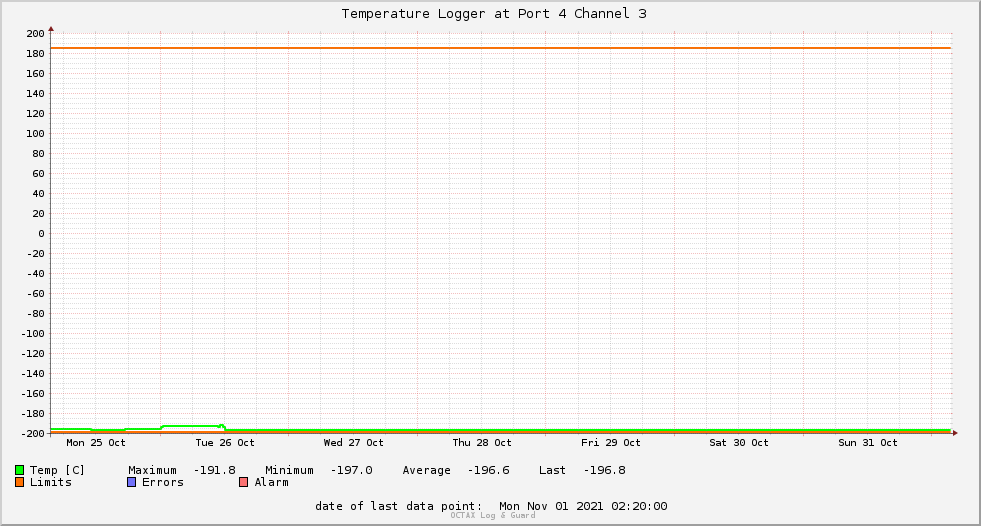Click the 200 y-axis tick label
This screenshot has width=981, height=526.
point(36,34)
